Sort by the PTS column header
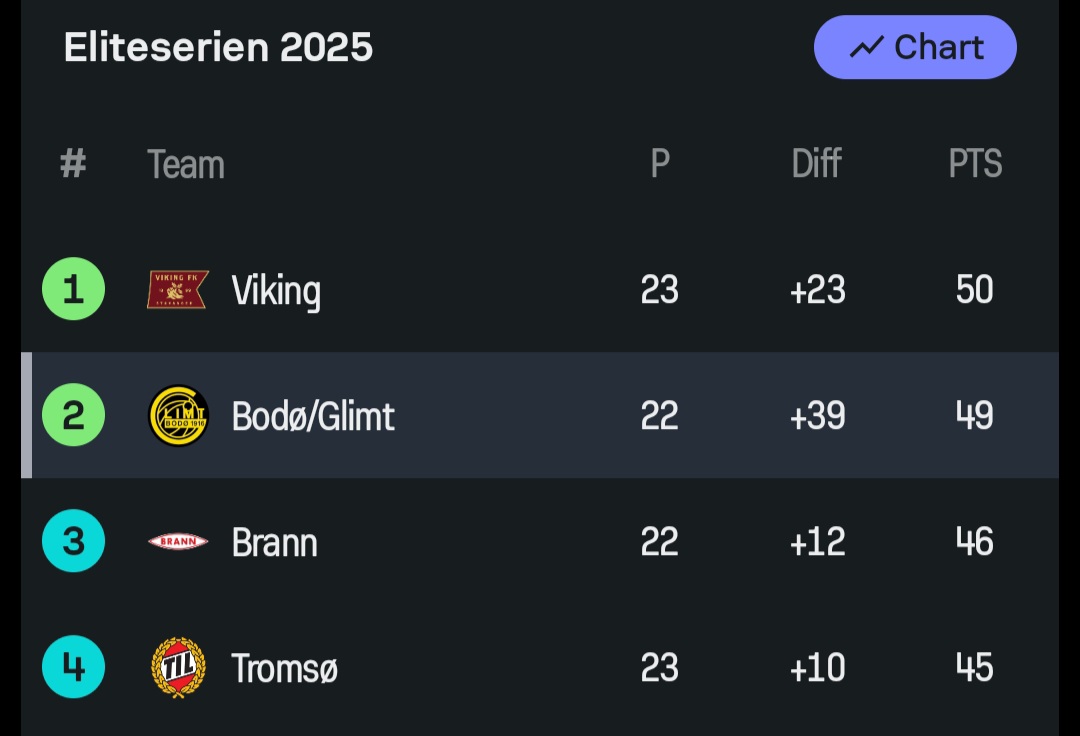Image resolution: width=1080 pixels, height=736 pixels. coord(975,164)
